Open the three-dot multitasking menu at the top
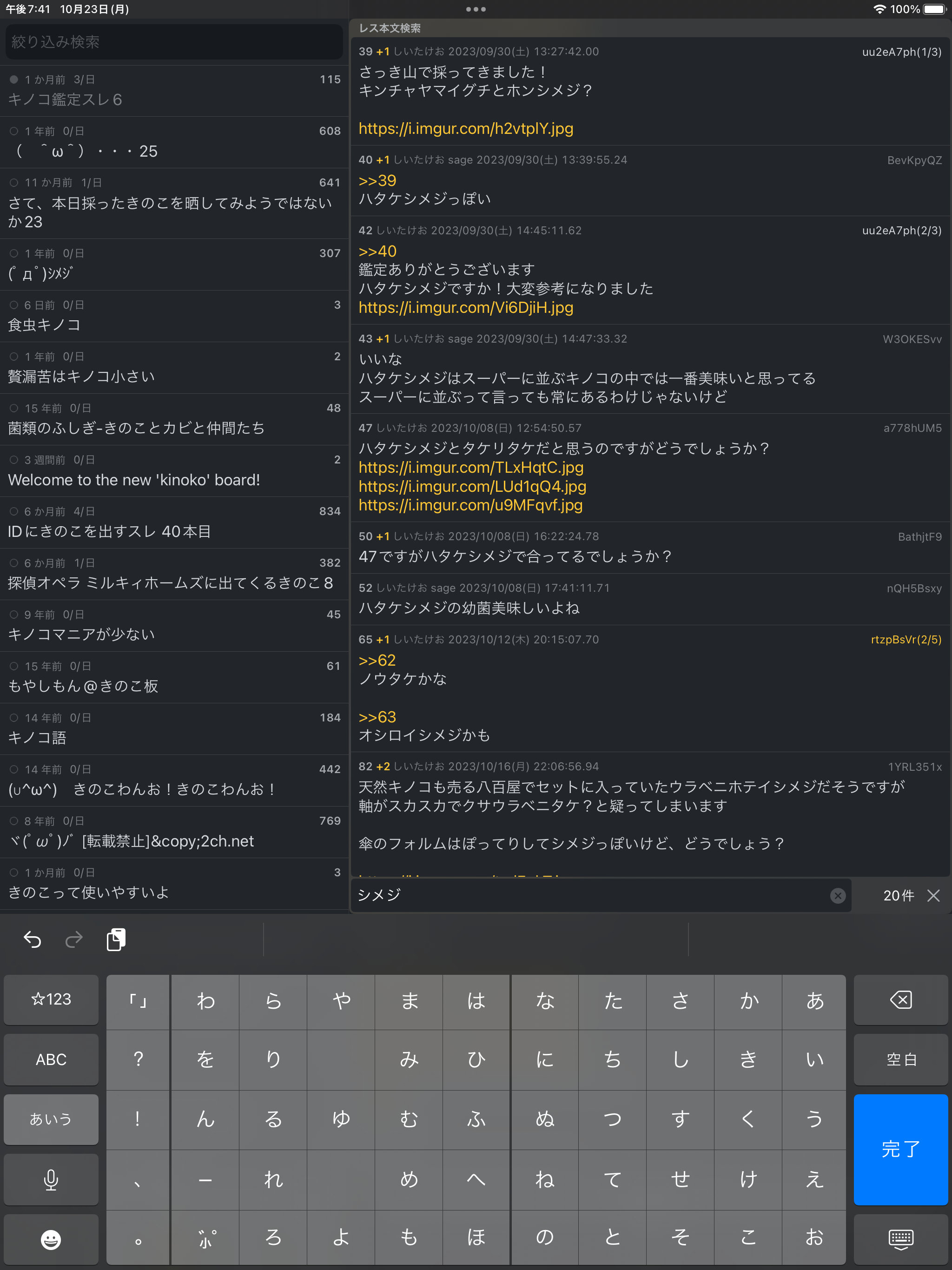Image resolution: width=952 pixels, height=1270 pixels. coord(476,9)
